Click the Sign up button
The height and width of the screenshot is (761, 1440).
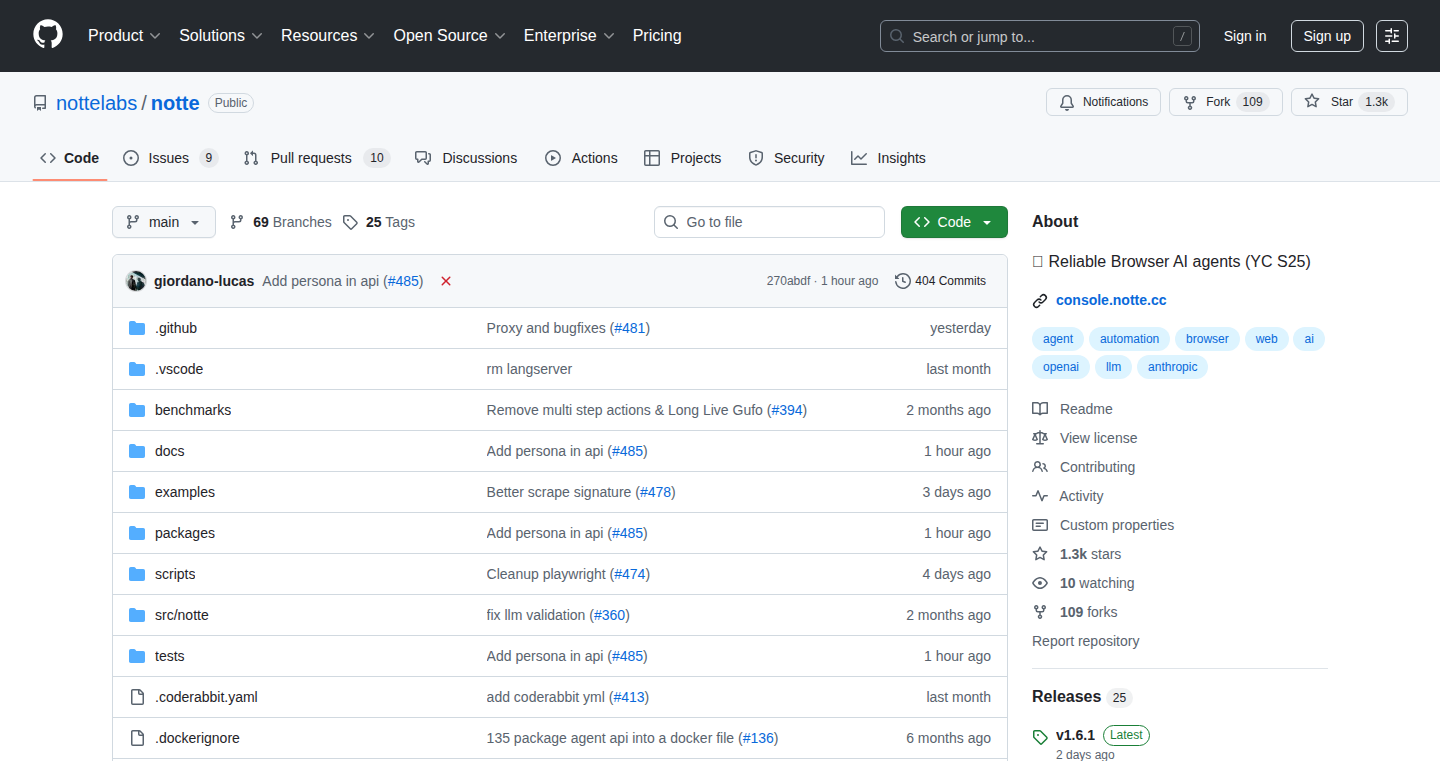[1327, 36]
